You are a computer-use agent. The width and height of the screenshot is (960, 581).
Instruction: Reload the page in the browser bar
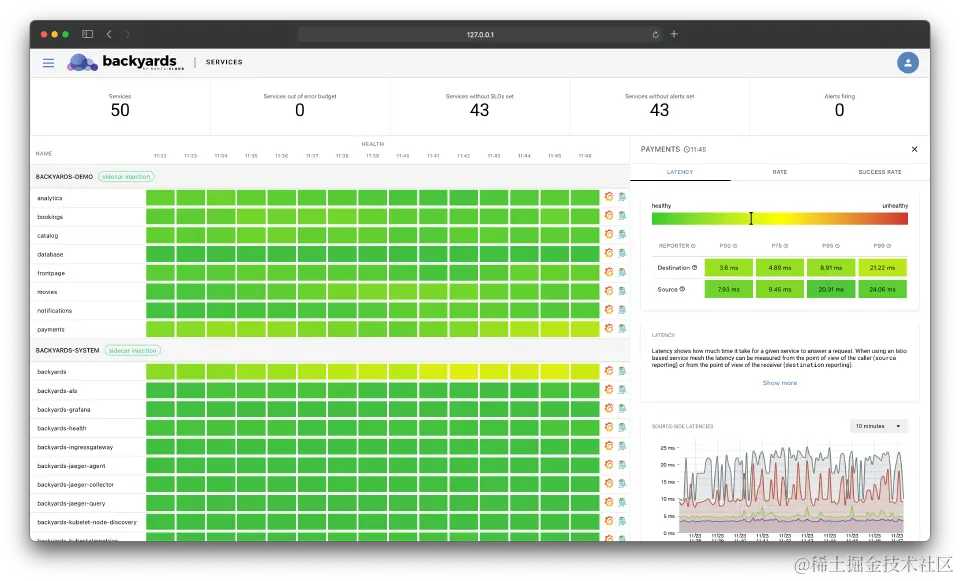coord(655,34)
